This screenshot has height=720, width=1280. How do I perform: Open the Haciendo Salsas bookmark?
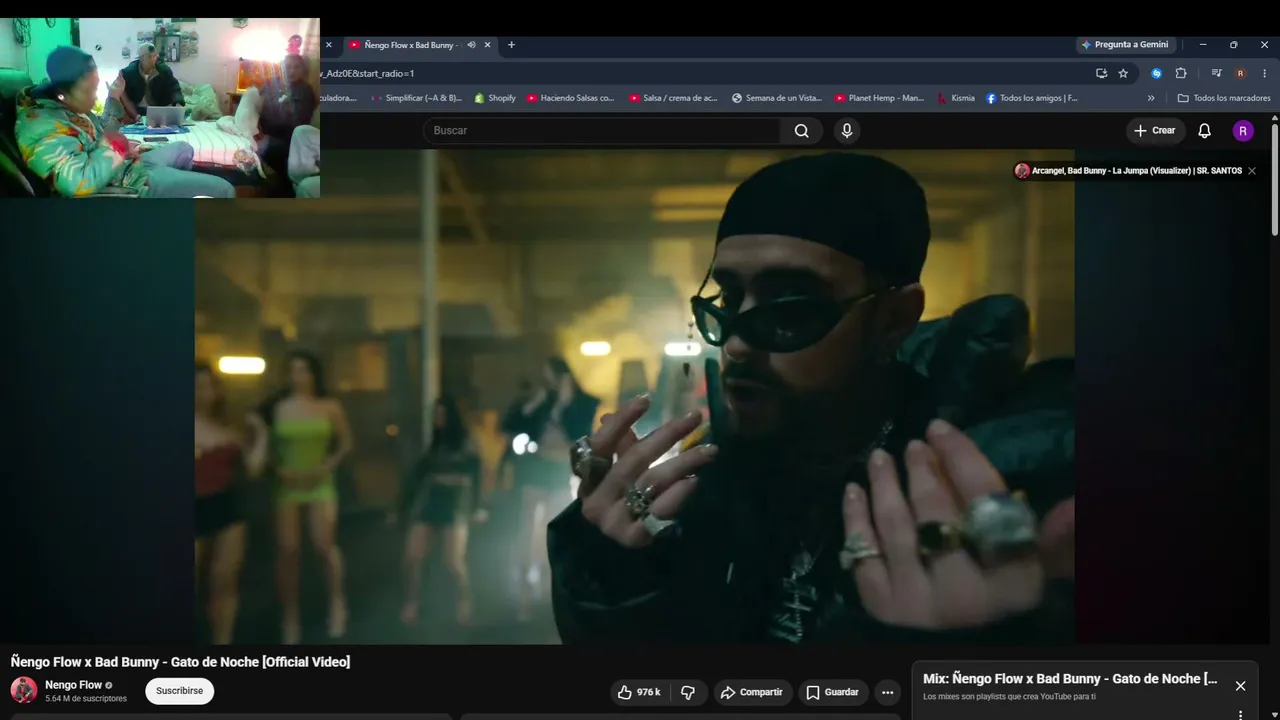tap(570, 98)
